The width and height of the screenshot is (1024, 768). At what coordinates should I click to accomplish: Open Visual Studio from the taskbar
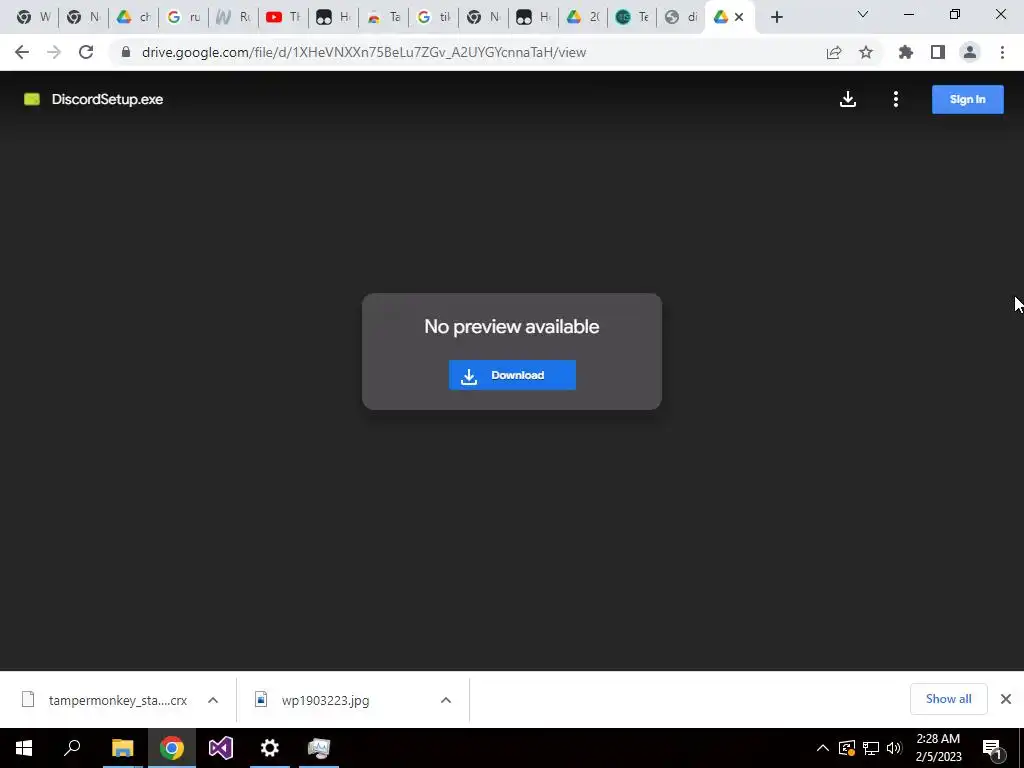[x=221, y=748]
